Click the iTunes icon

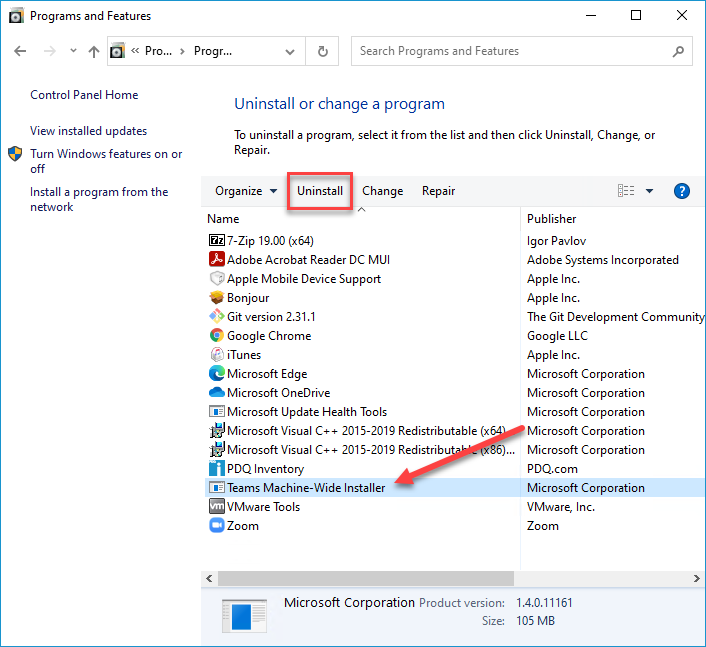pyautogui.click(x=217, y=354)
